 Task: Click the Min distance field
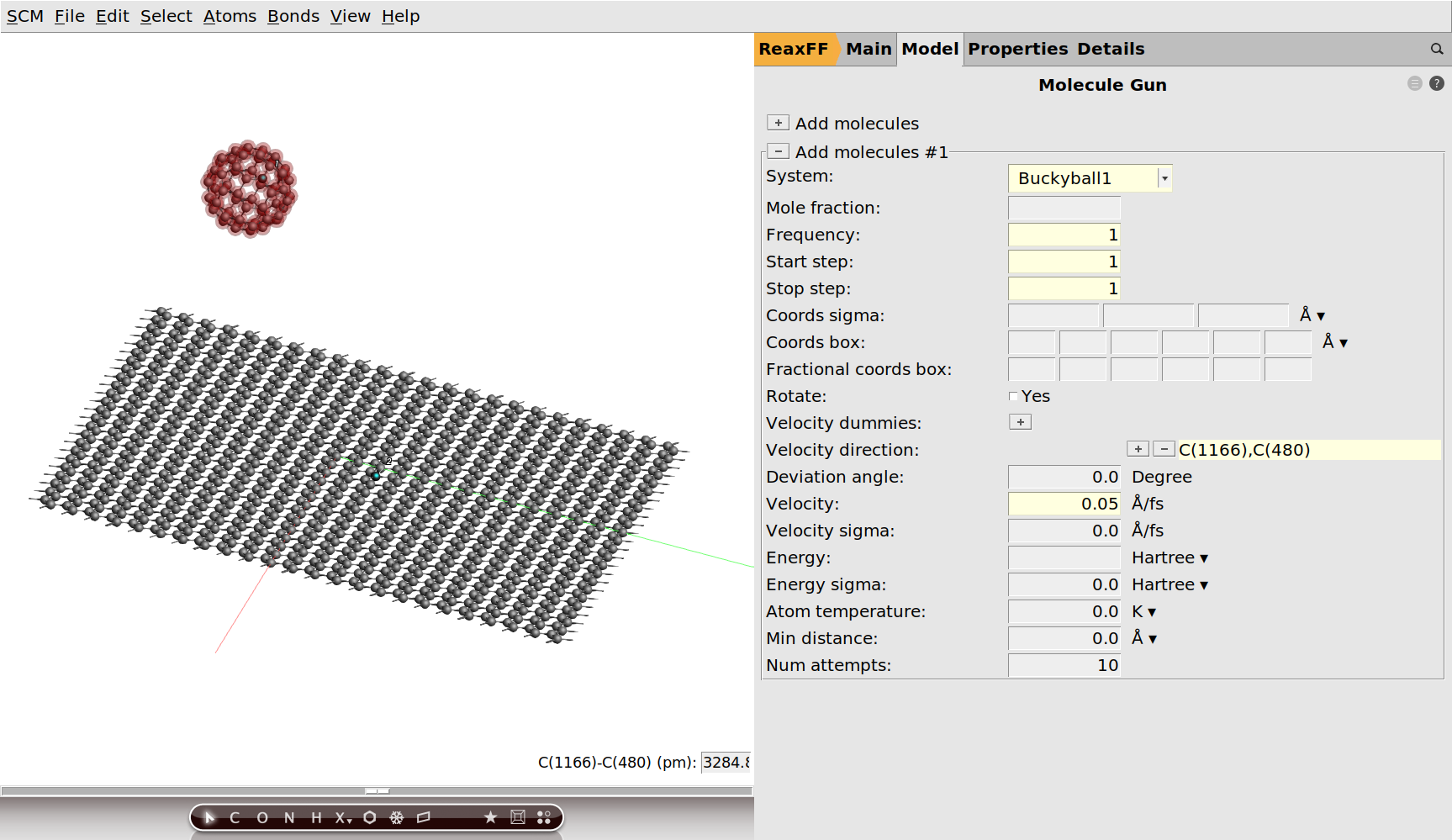click(1064, 638)
